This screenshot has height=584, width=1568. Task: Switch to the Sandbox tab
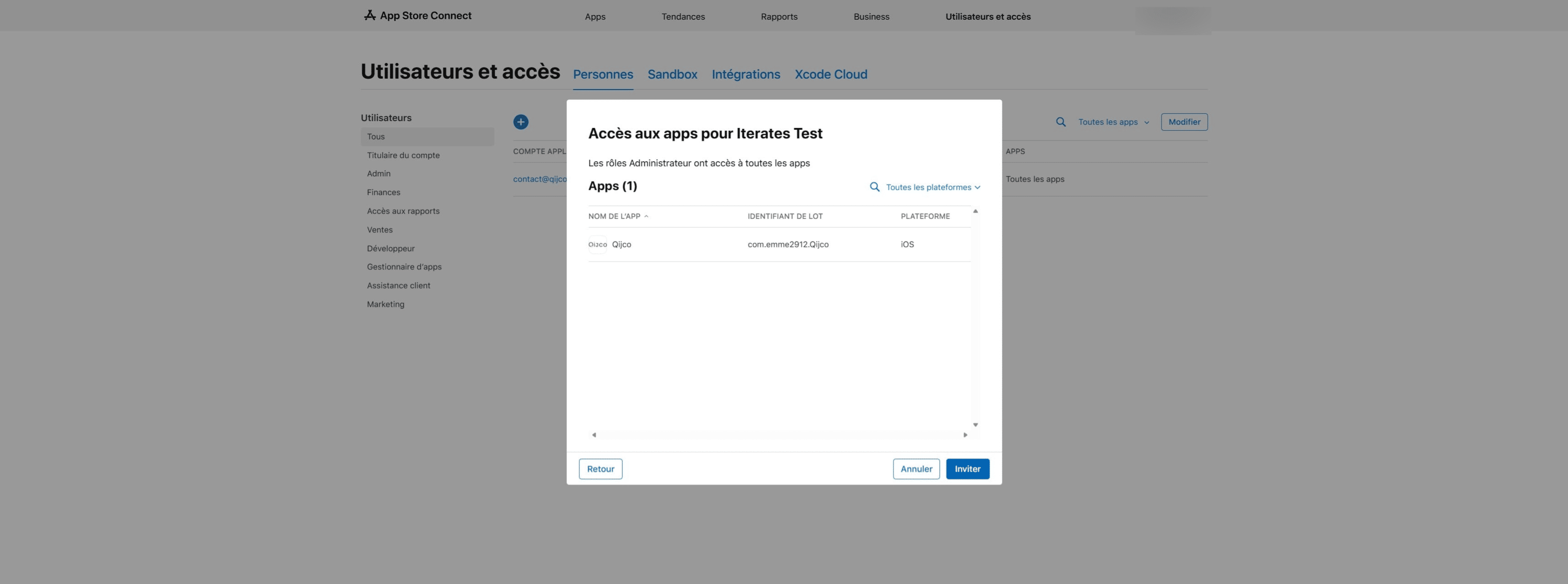tap(672, 74)
